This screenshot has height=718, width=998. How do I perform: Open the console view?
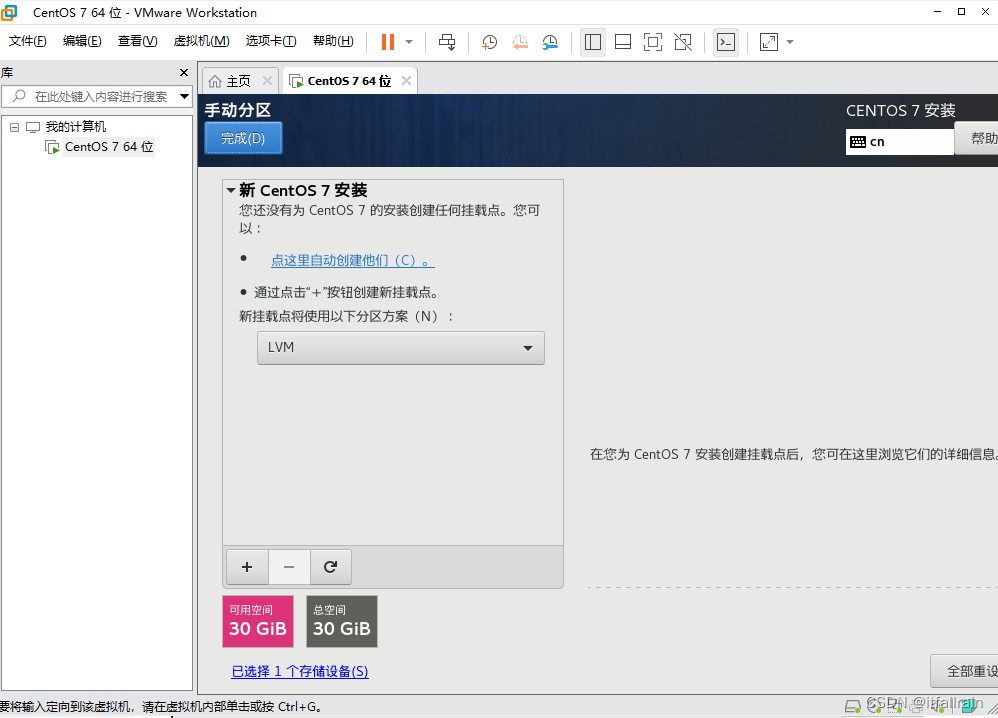(726, 42)
